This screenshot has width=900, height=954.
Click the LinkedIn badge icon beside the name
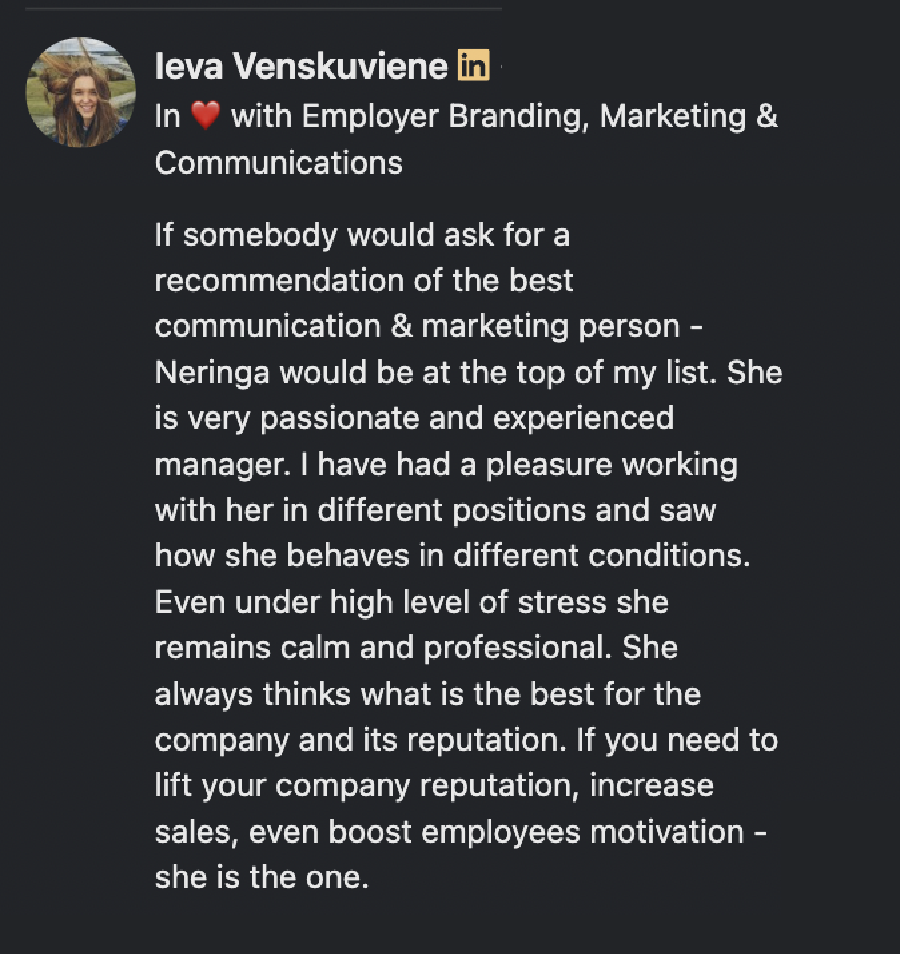pyautogui.click(x=473, y=67)
